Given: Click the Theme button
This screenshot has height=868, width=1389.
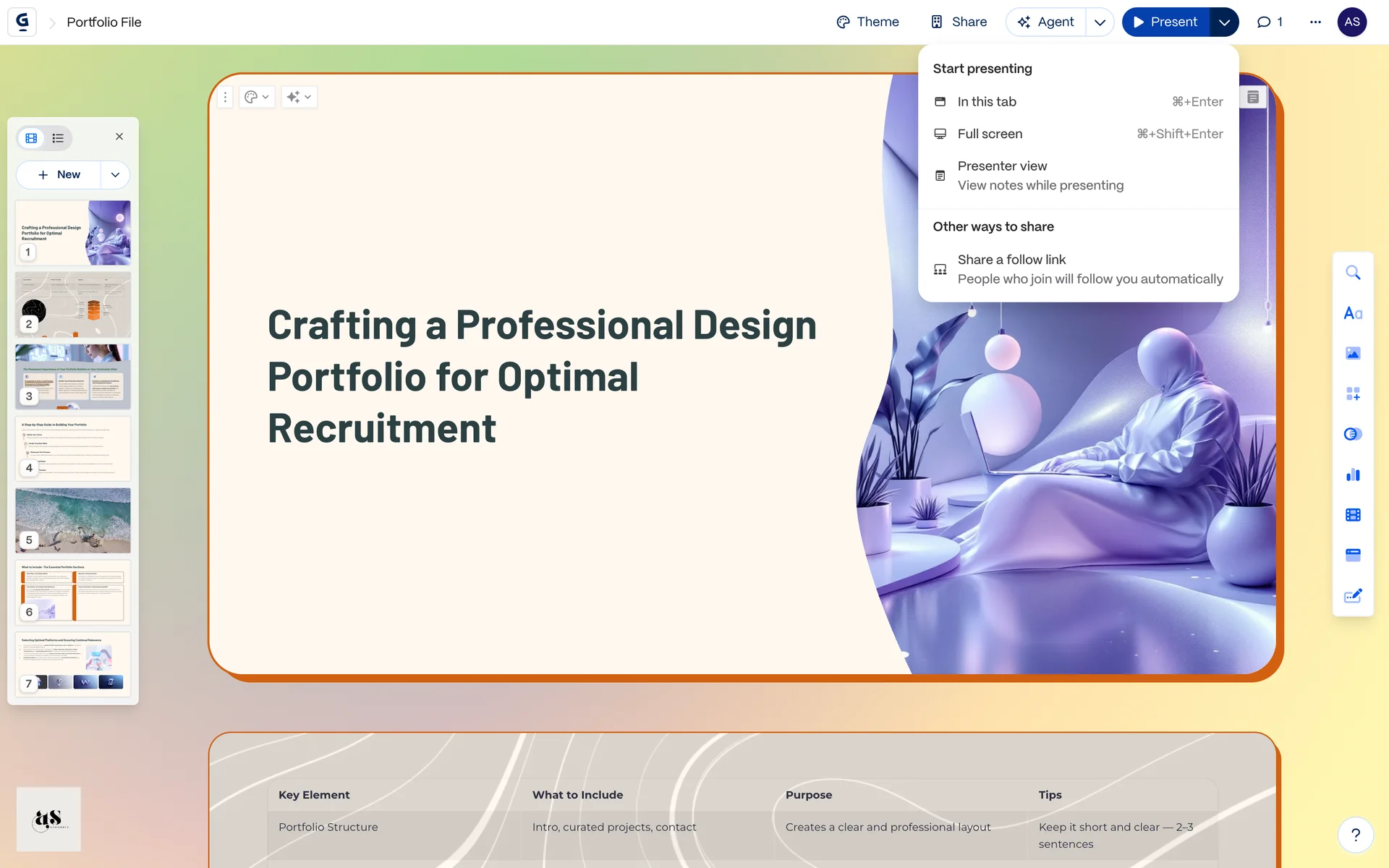Looking at the screenshot, I should [x=867, y=22].
